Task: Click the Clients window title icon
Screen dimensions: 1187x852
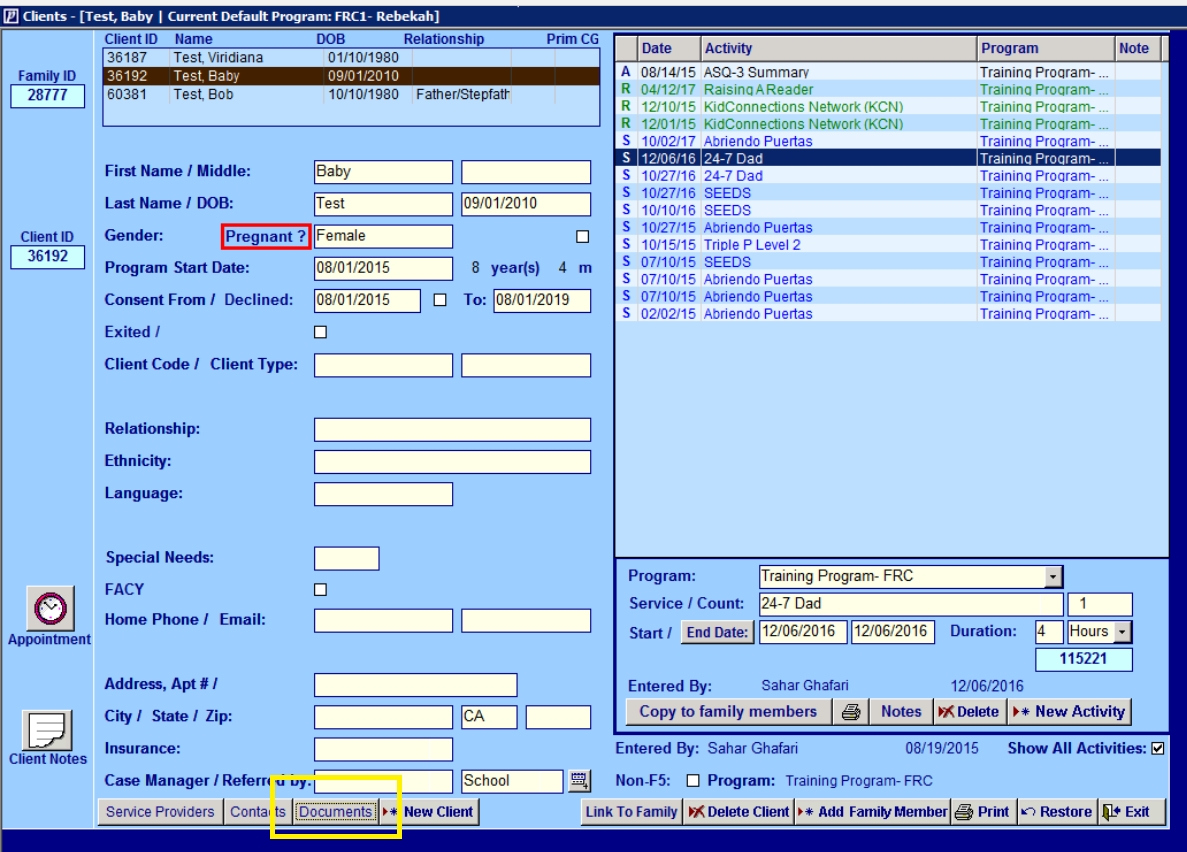Action: coord(11,16)
